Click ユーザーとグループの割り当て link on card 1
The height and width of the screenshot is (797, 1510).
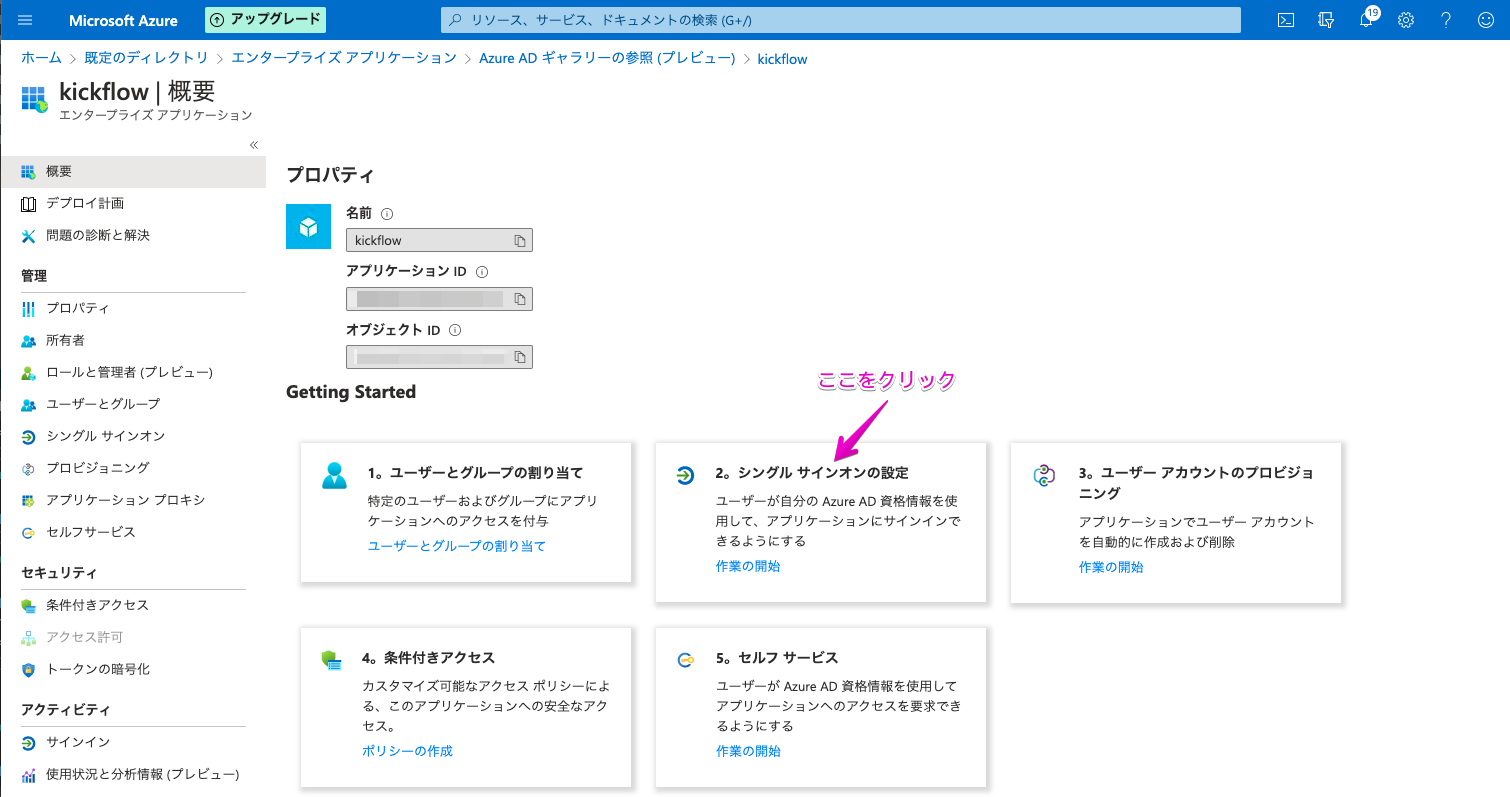(x=457, y=547)
